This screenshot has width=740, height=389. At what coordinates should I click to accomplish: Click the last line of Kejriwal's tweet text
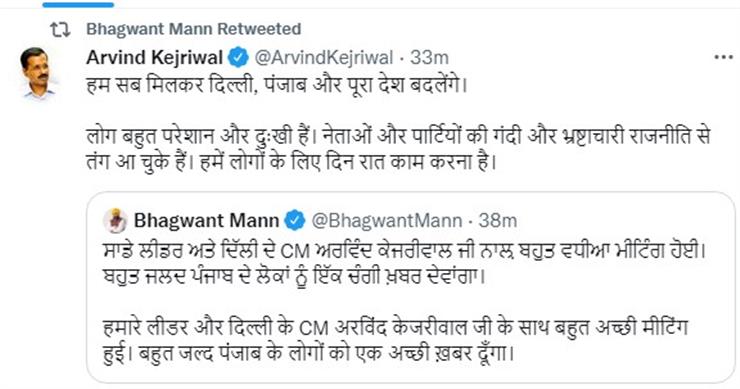pyautogui.click(x=292, y=162)
